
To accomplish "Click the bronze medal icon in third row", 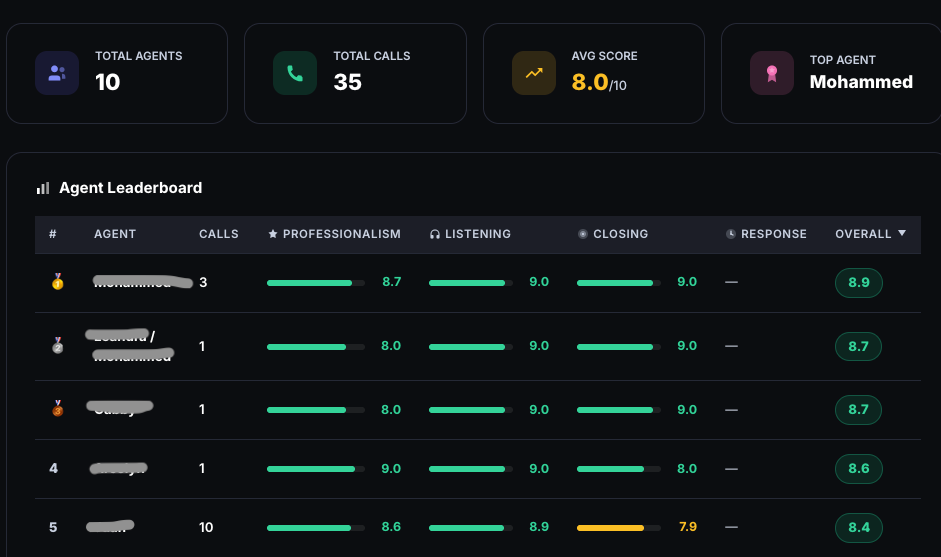I will (x=57, y=409).
